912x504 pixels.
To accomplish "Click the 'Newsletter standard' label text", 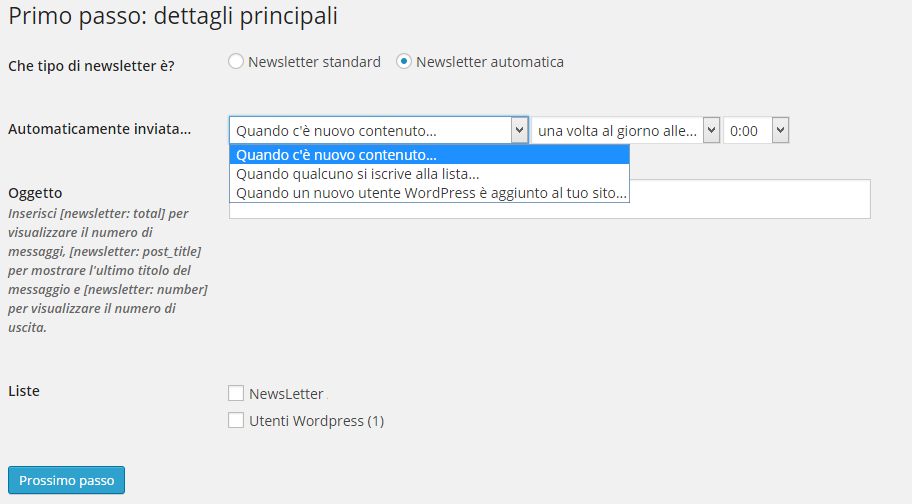I will pyautogui.click(x=314, y=62).
